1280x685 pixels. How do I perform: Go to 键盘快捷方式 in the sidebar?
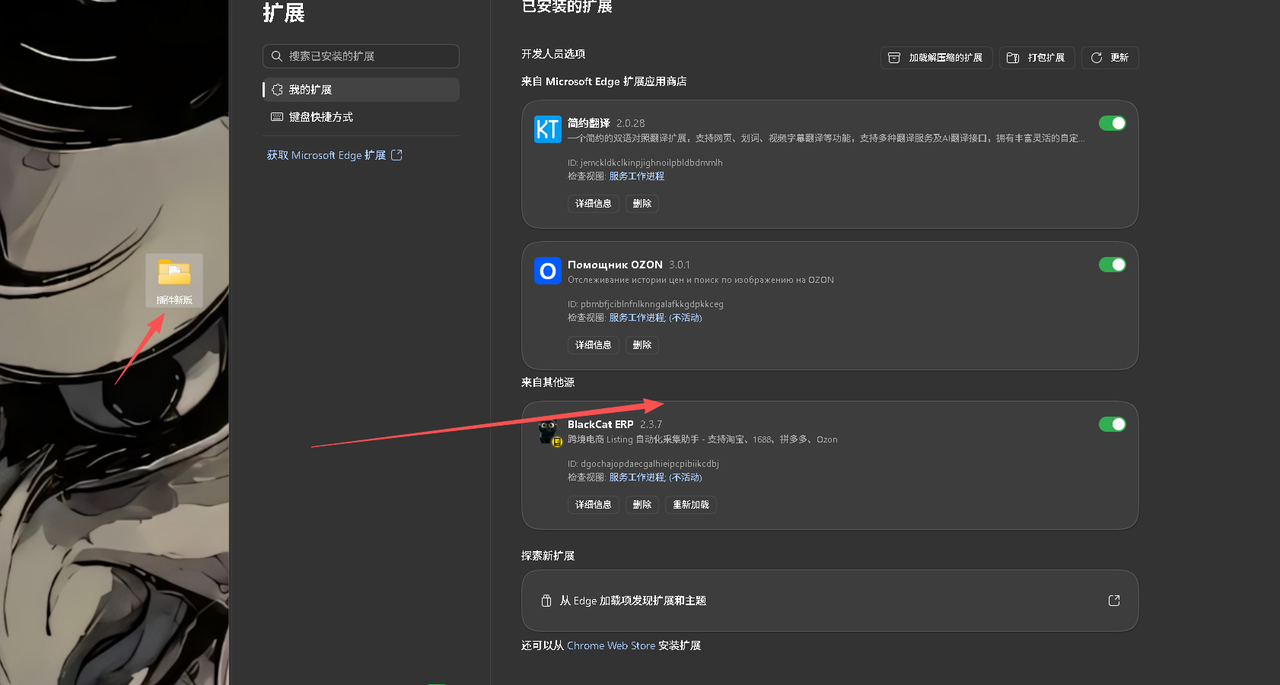pos(361,117)
